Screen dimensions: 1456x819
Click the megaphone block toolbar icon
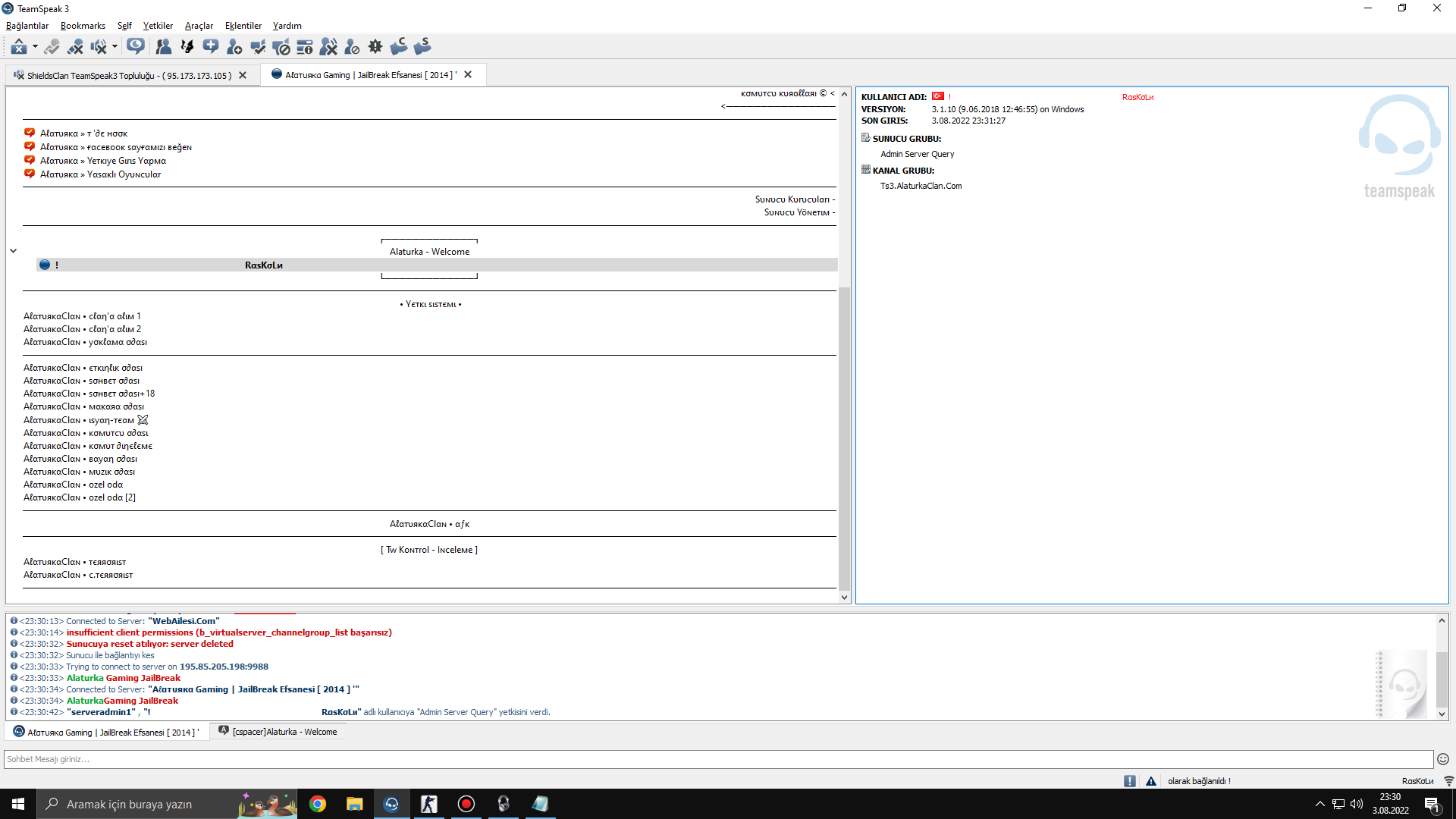(x=281, y=47)
